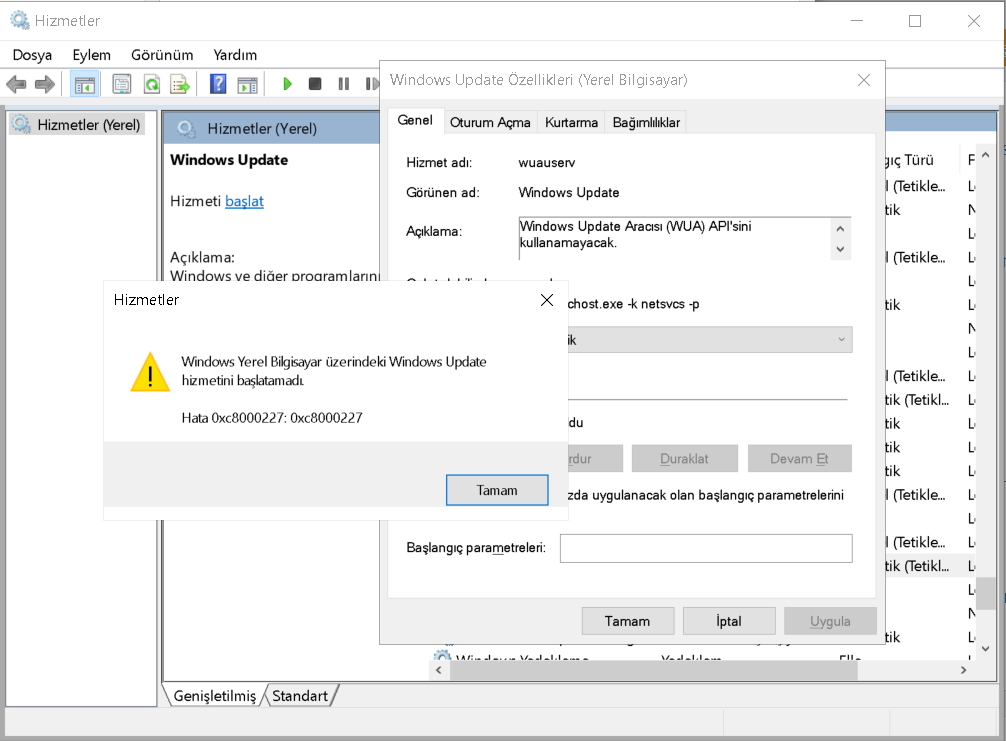Click the Görünen ad value Windows Update
Image resolution: width=1006 pixels, height=741 pixels.
(x=569, y=192)
